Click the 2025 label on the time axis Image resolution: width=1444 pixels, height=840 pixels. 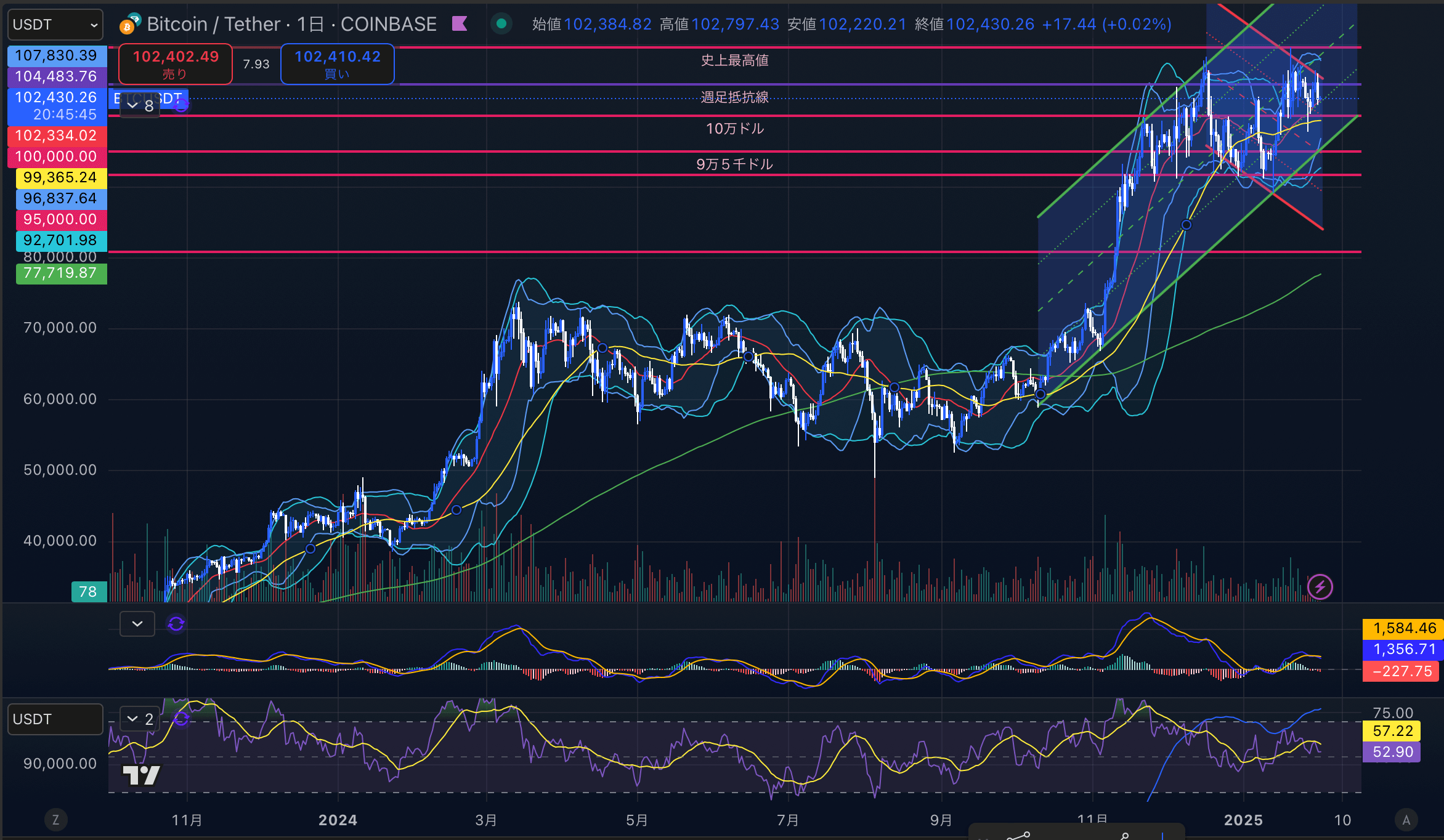pyautogui.click(x=1243, y=820)
